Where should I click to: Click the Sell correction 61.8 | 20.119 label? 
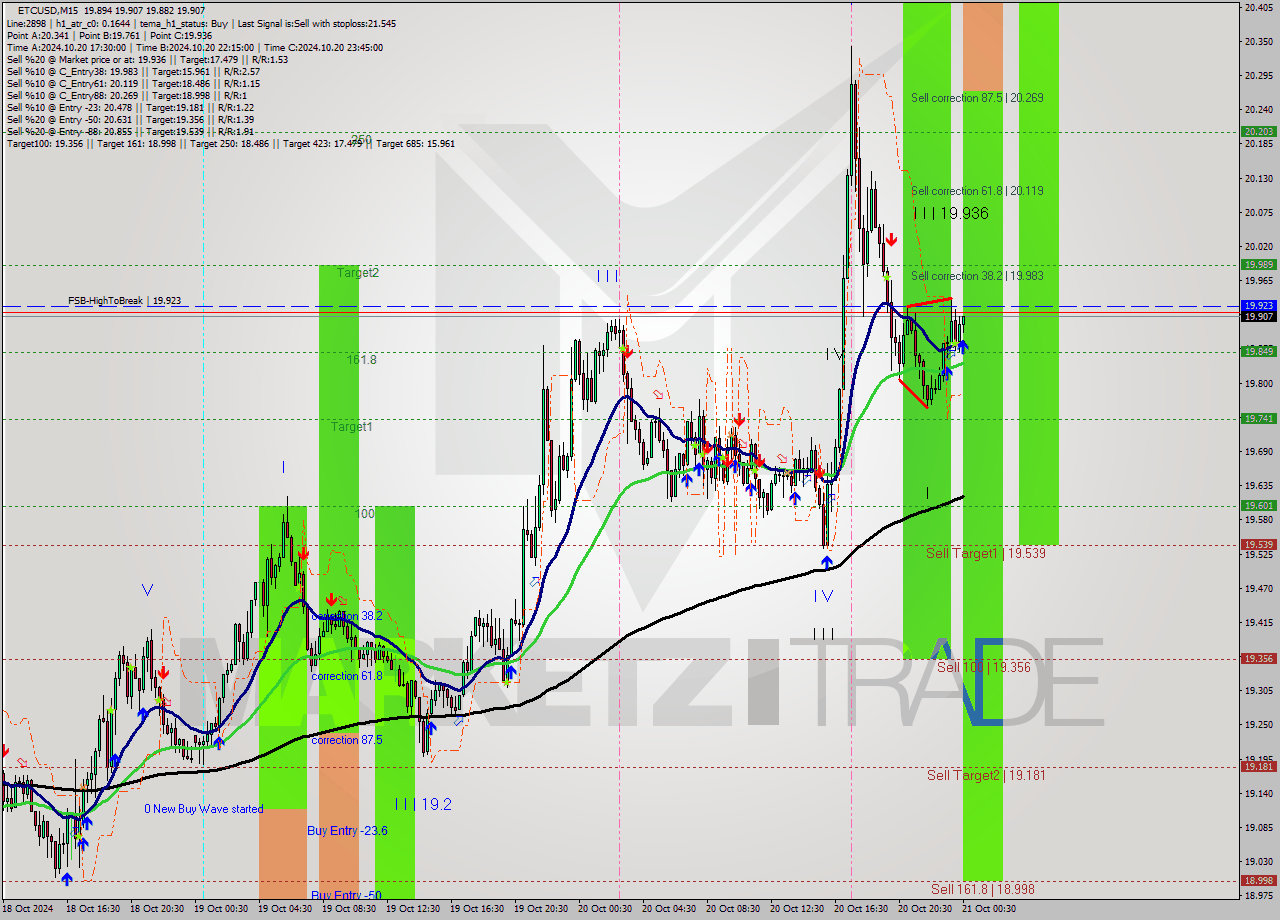coord(977,191)
